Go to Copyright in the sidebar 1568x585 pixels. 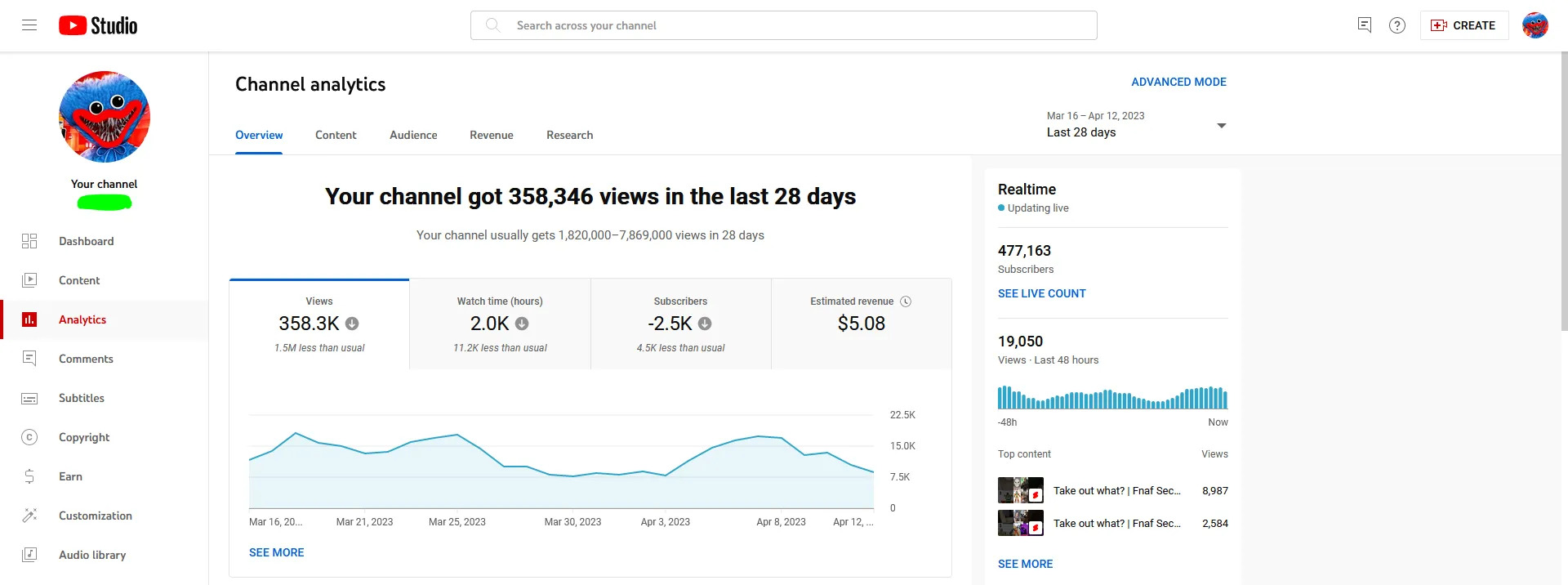tap(83, 437)
